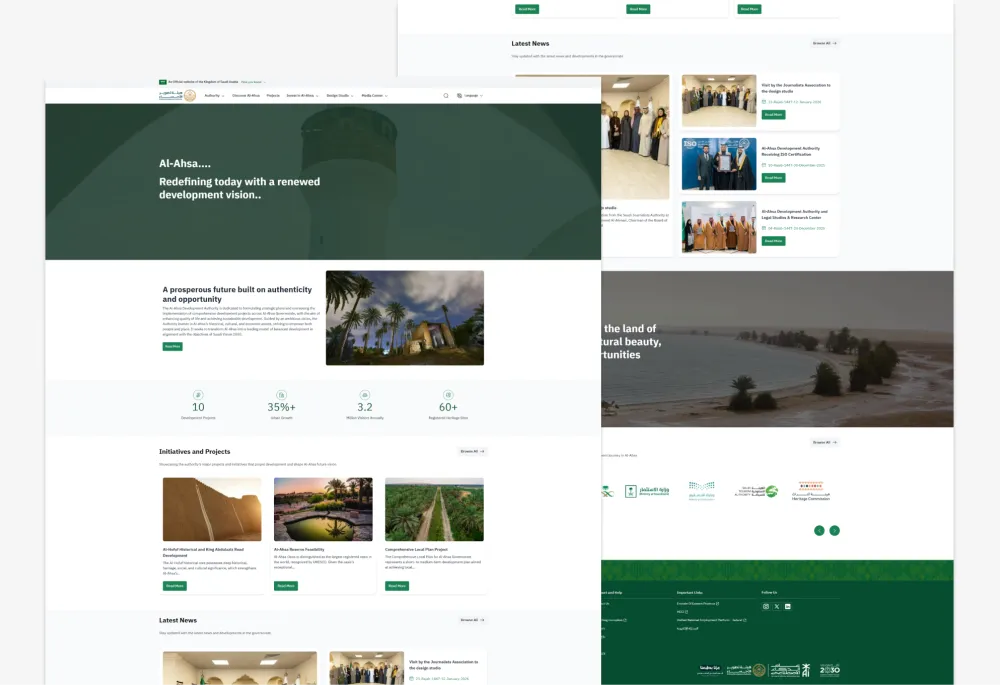The height and width of the screenshot is (685, 1000).
Task: Expand the Design Studio dropdown
Action: 340,96
